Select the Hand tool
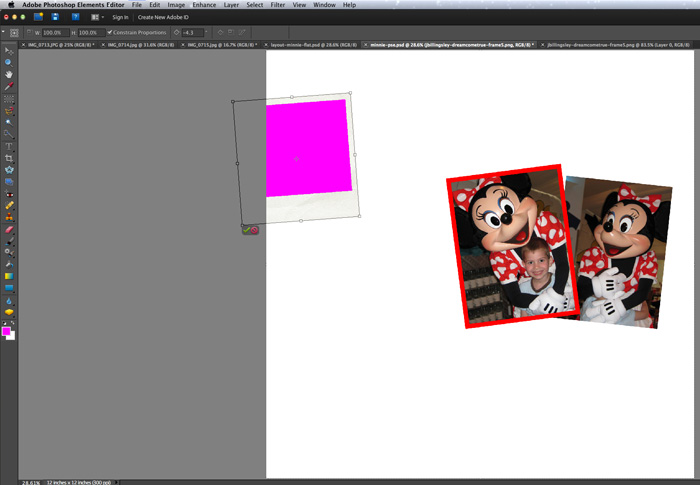 pyautogui.click(x=8, y=75)
